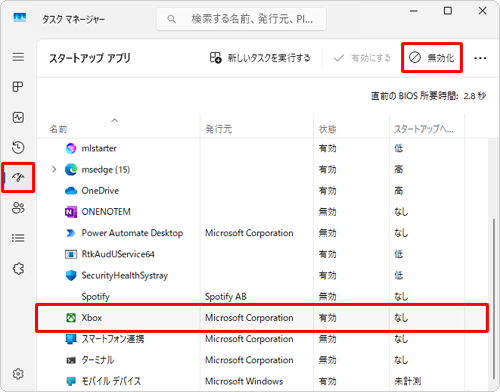
Task: Click the msedge browser icon
Action: [71, 170]
